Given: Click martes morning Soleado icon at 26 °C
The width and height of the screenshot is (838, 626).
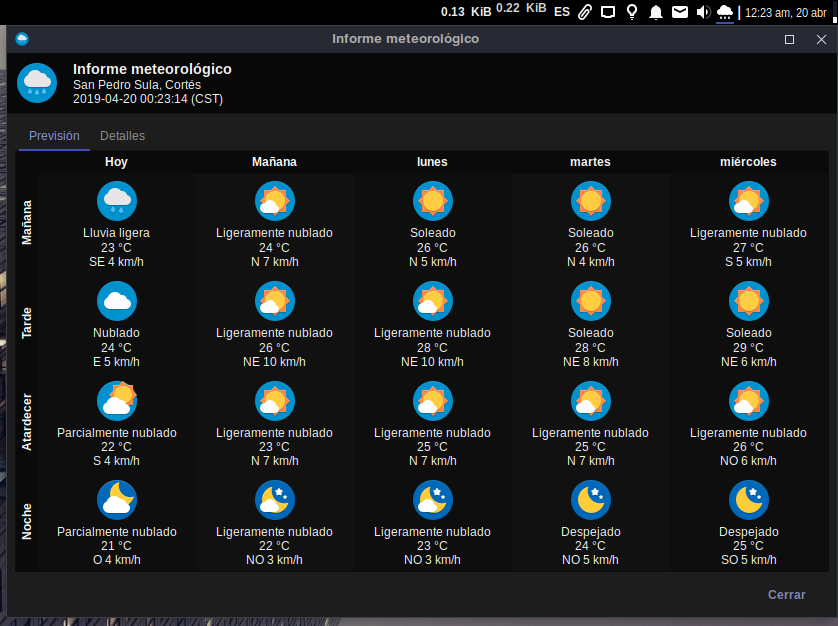Looking at the screenshot, I should click(x=591, y=201).
